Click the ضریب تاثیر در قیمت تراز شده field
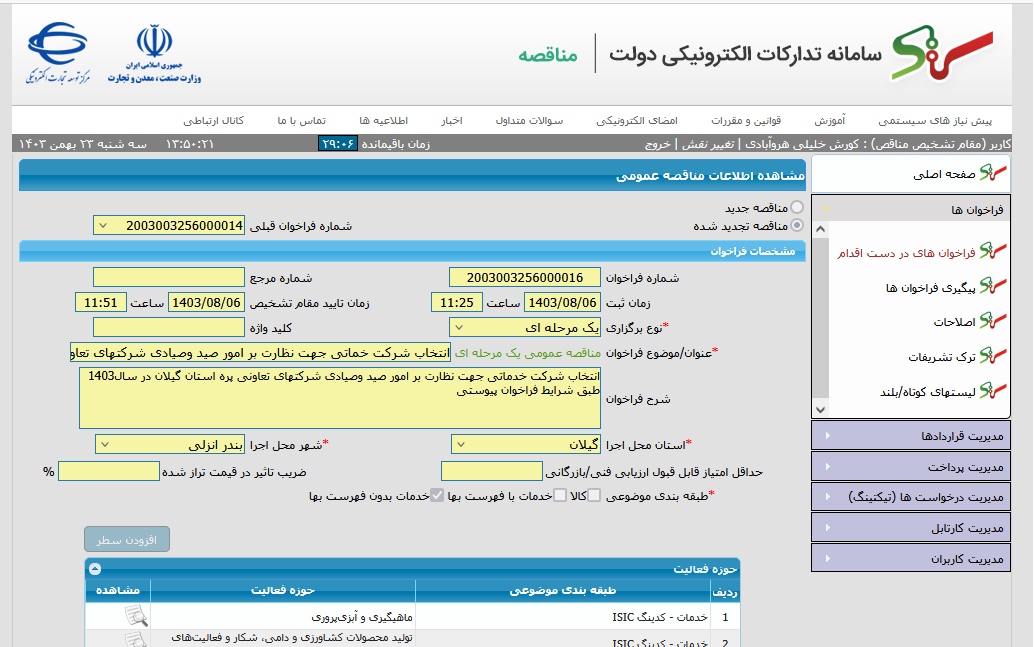Screen dimensions: 1034x647 tap(109, 471)
